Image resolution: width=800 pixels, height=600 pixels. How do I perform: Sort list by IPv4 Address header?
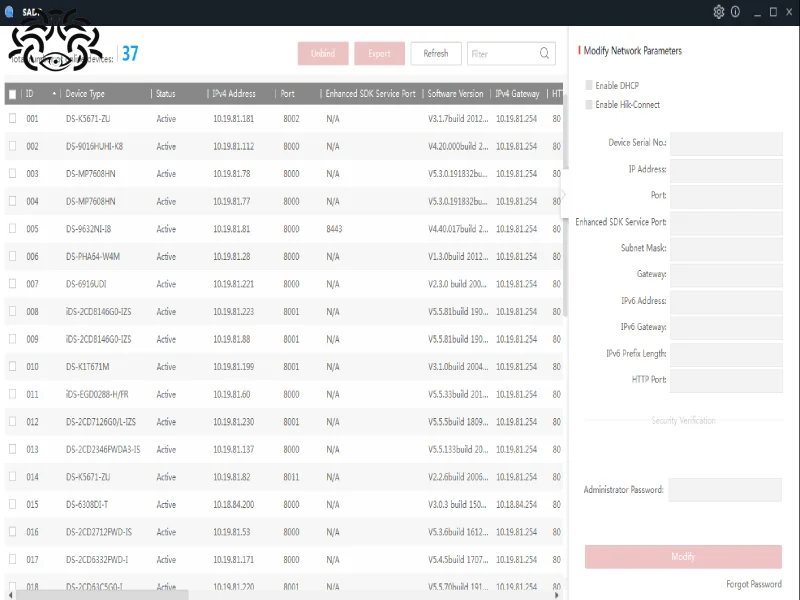(x=234, y=93)
